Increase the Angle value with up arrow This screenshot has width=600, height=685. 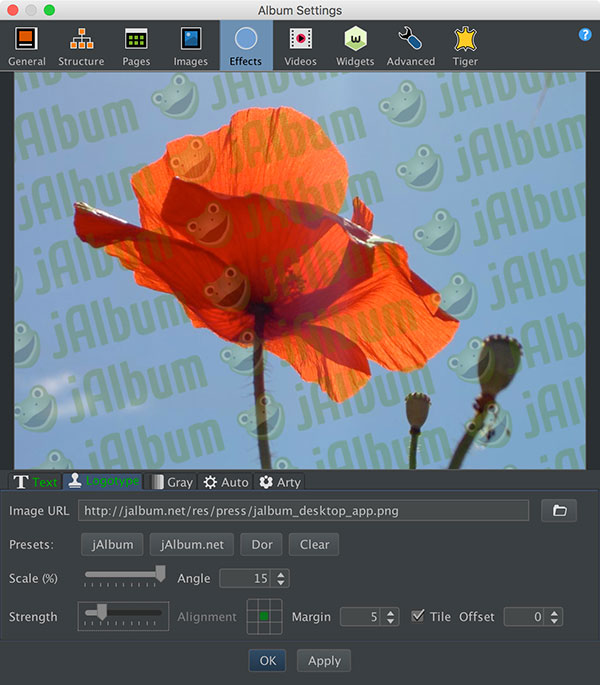tap(281, 574)
